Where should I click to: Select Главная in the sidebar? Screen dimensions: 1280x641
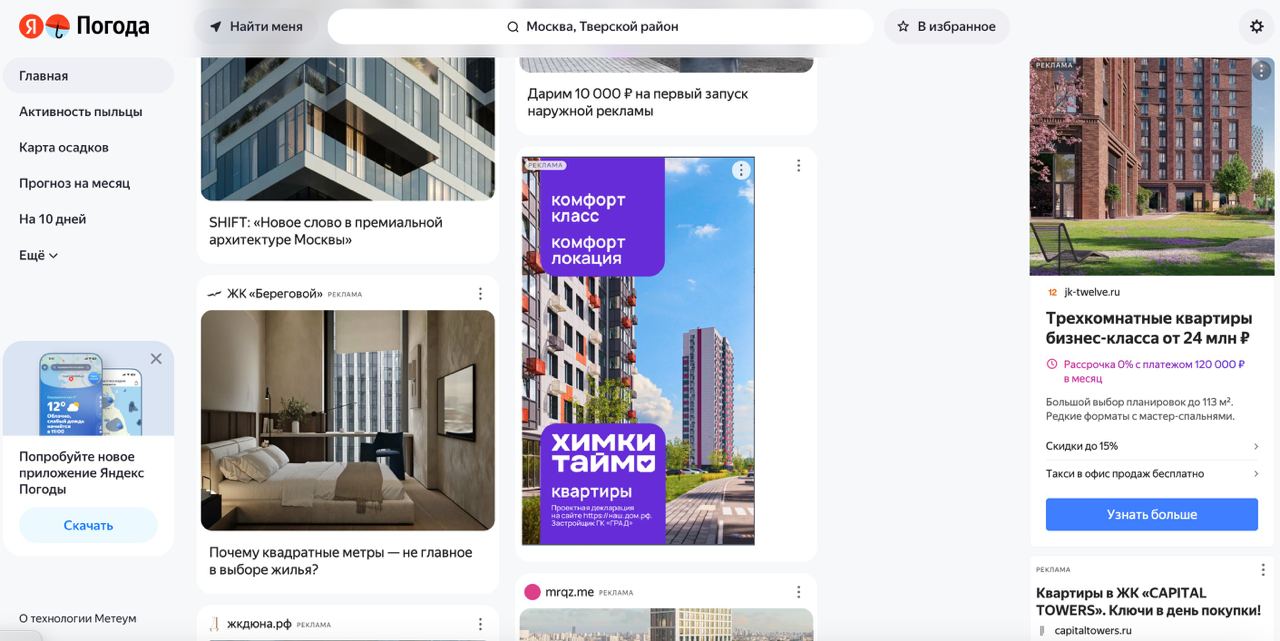(x=88, y=76)
